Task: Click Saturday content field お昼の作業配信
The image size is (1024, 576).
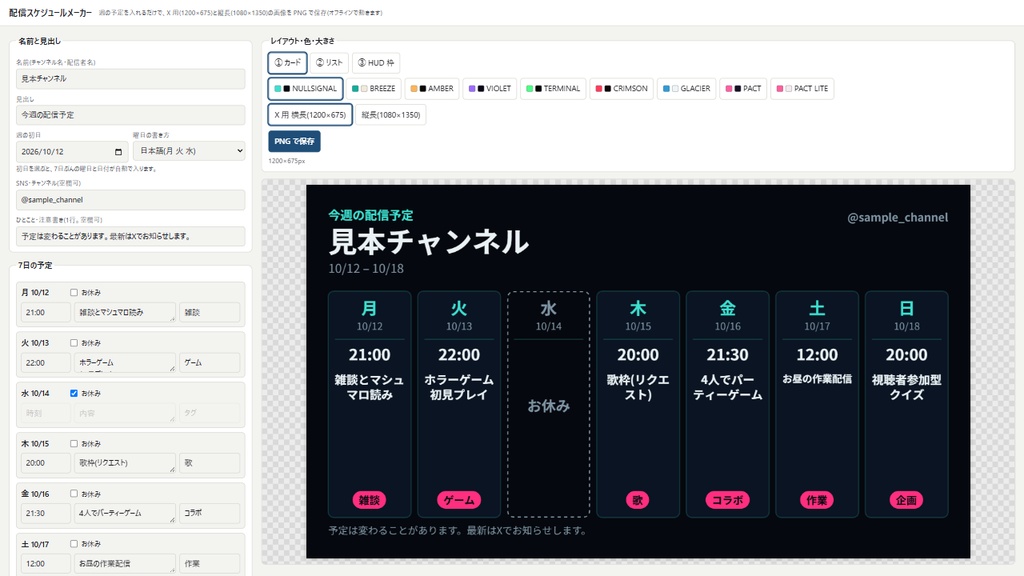Action: [x=125, y=564]
